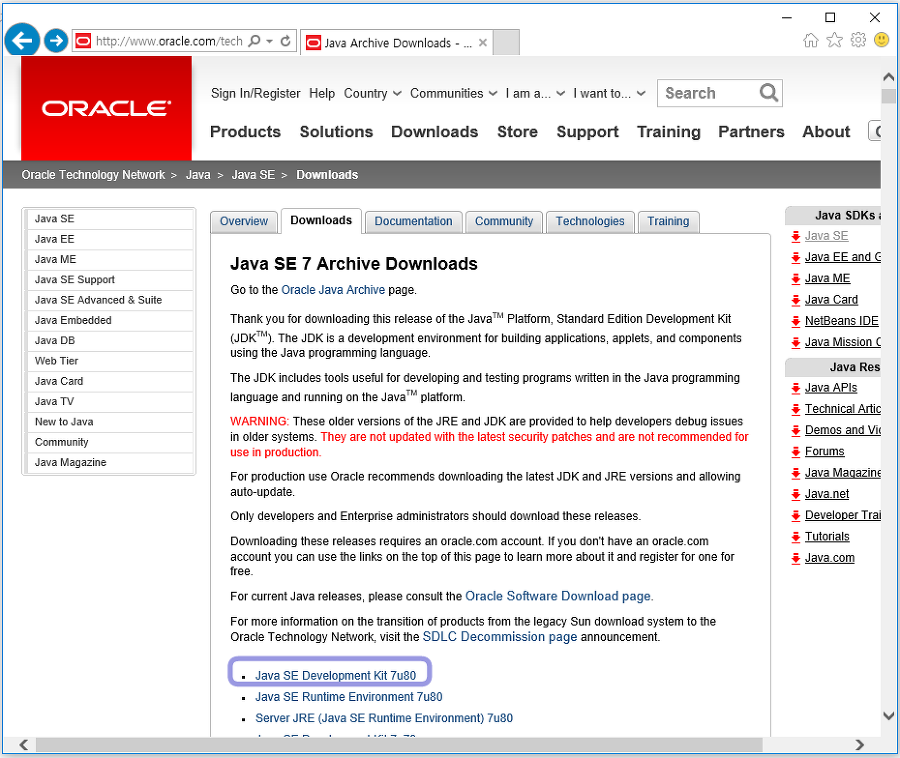Click download arrow icon beside Java APIs
The width and height of the screenshot is (900, 758).
coord(796,388)
